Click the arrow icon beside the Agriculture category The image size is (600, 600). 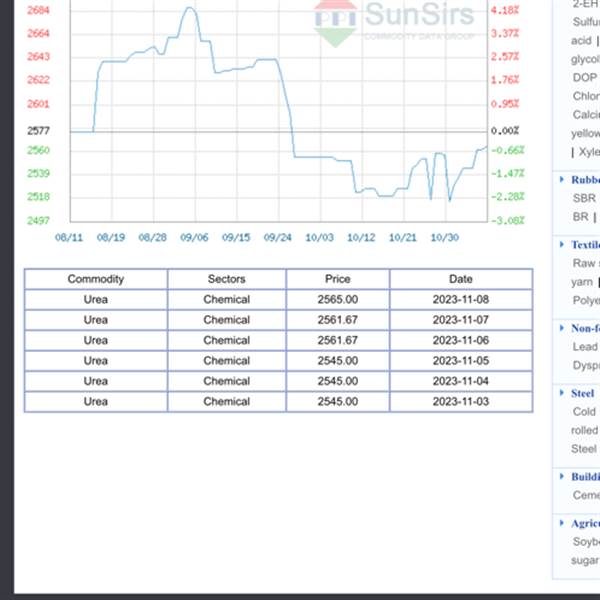(561, 523)
